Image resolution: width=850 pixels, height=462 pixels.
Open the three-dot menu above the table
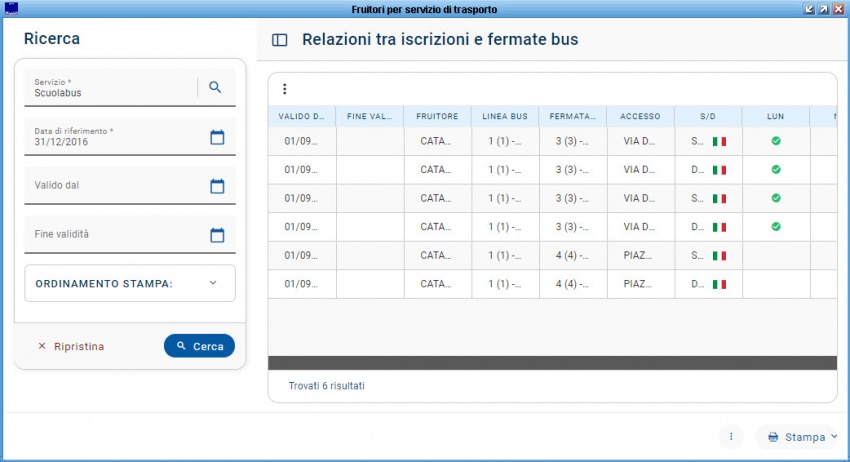pyautogui.click(x=285, y=89)
